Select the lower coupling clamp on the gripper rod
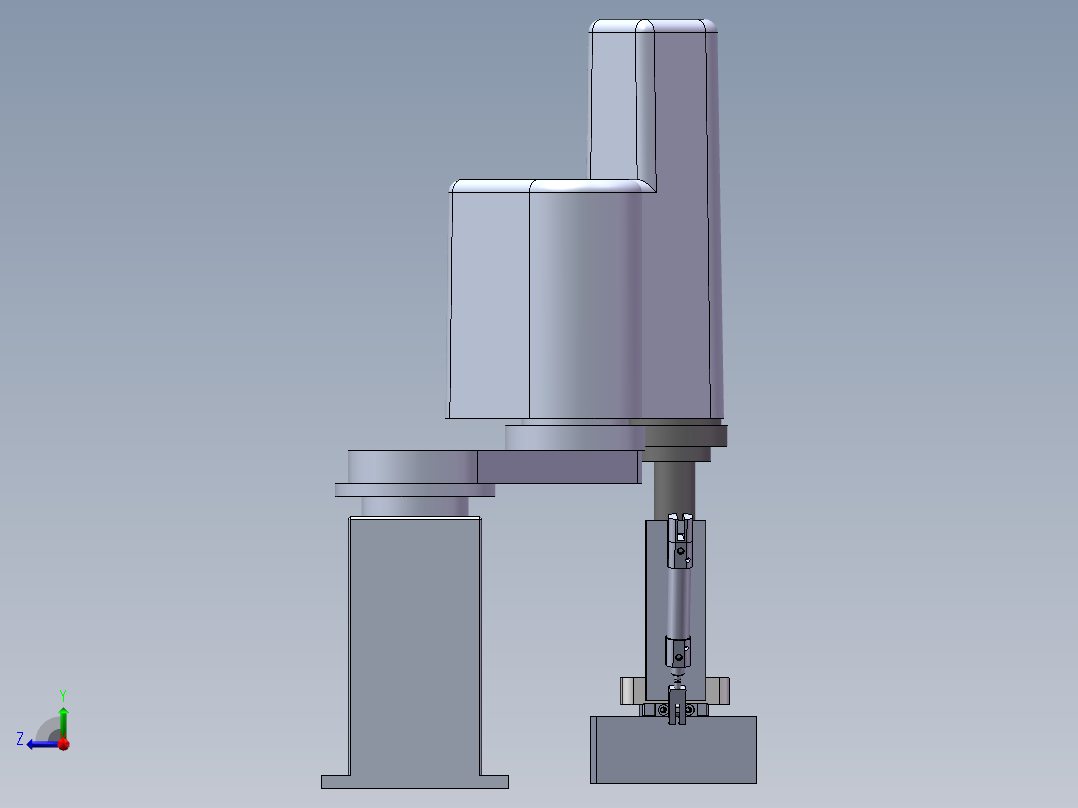Screen dimensions: 1078x808 pyautogui.click(x=678, y=652)
